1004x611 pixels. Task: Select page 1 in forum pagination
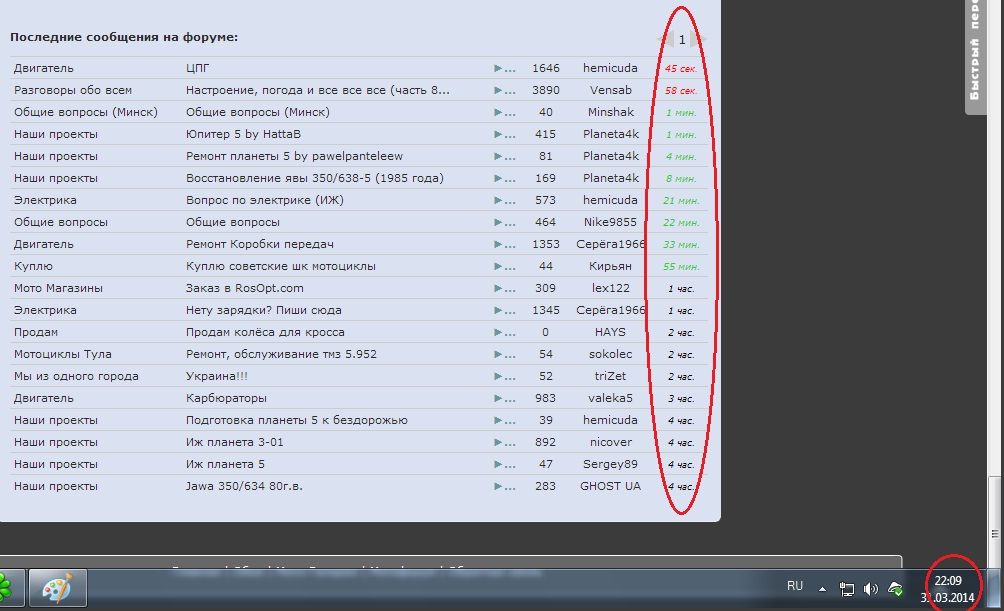(x=682, y=40)
